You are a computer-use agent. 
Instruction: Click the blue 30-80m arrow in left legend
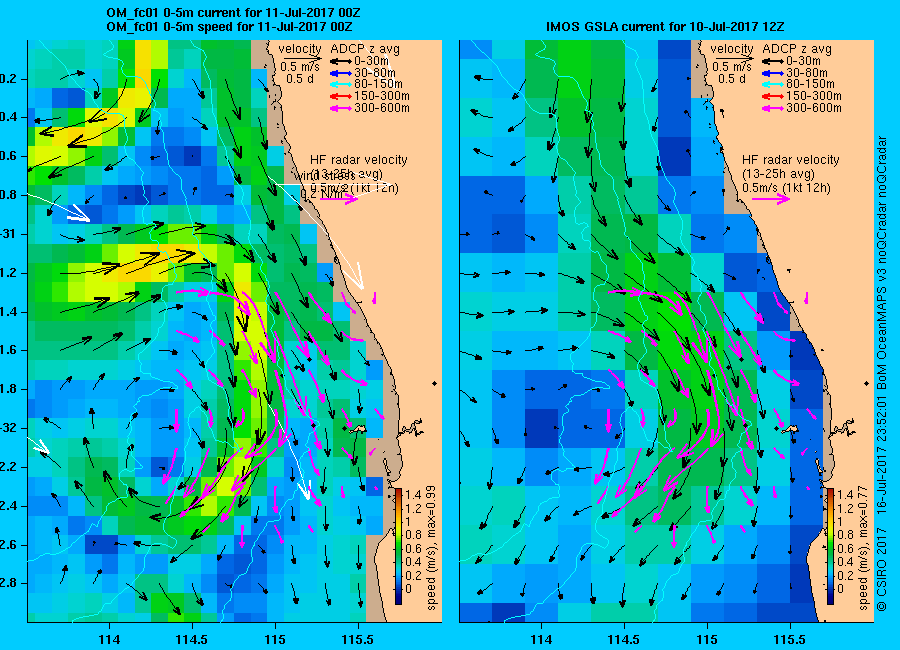pyautogui.click(x=341, y=73)
